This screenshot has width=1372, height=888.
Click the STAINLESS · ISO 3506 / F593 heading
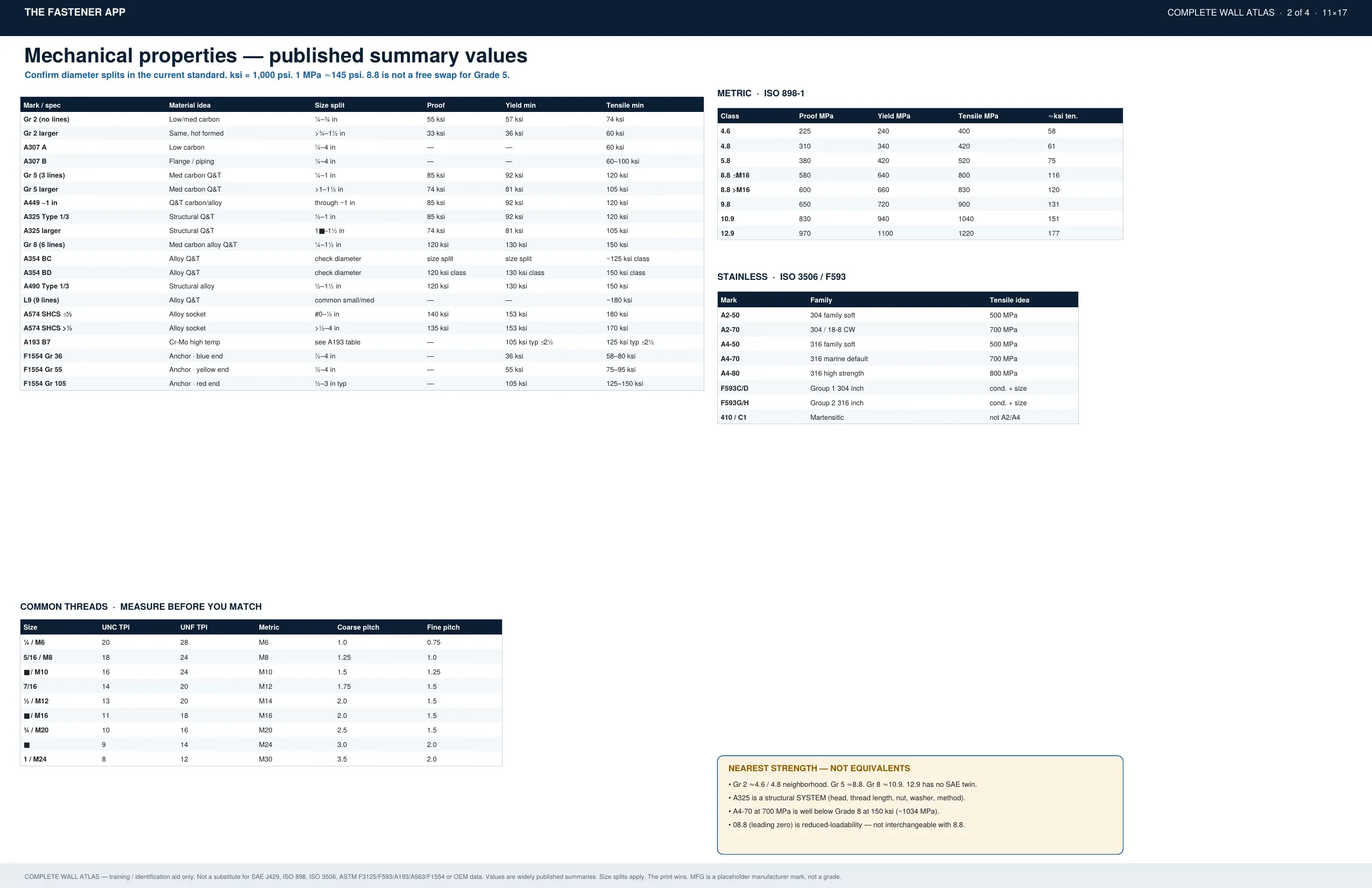click(x=781, y=277)
